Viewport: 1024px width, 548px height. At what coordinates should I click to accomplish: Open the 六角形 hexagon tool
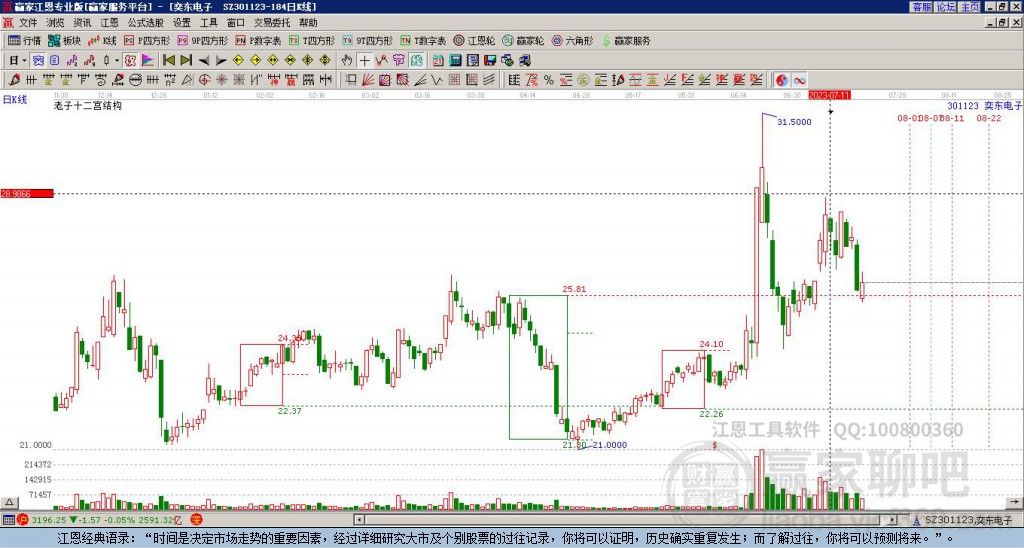point(572,40)
